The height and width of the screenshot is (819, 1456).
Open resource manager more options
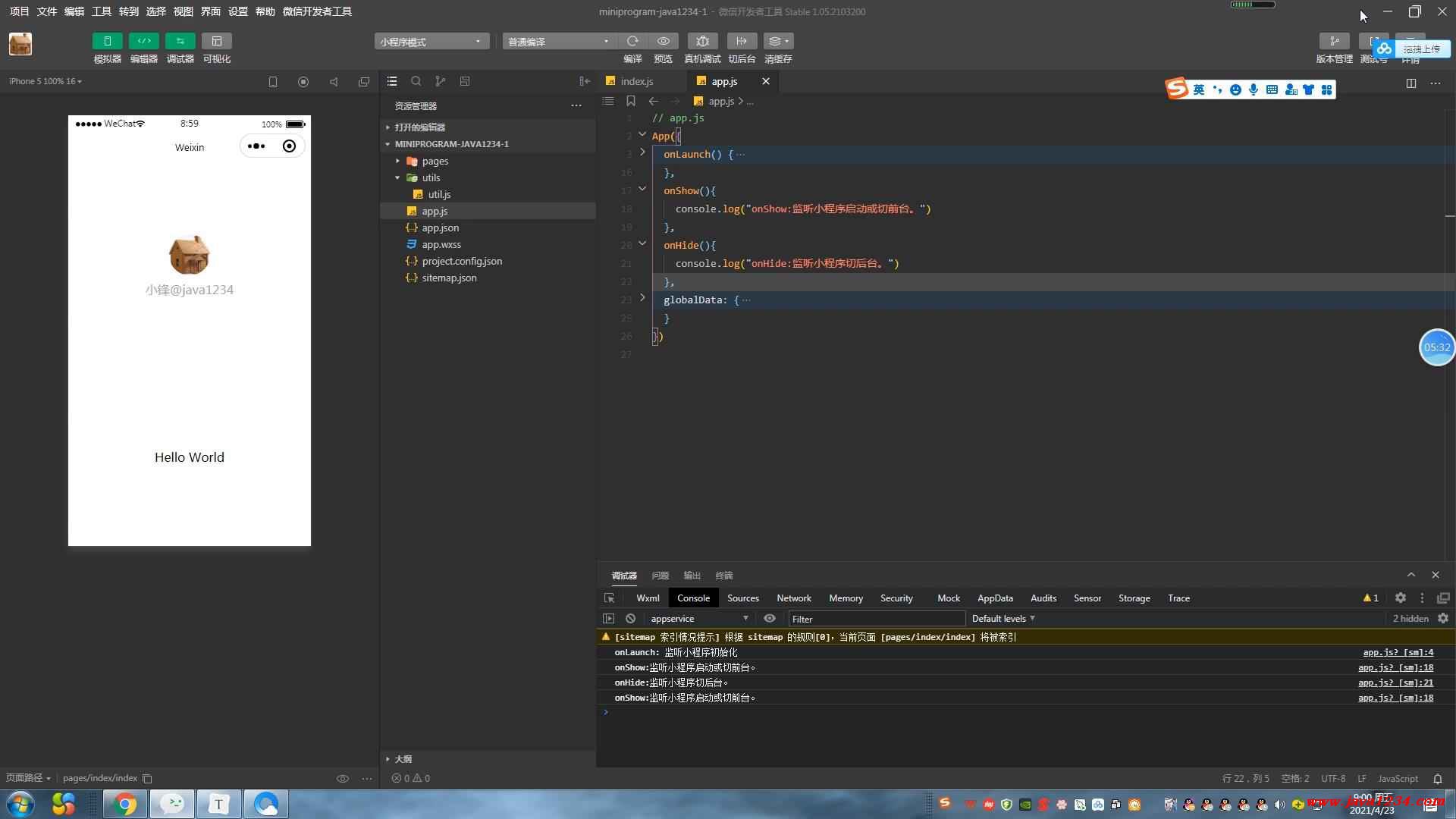(x=576, y=105)
